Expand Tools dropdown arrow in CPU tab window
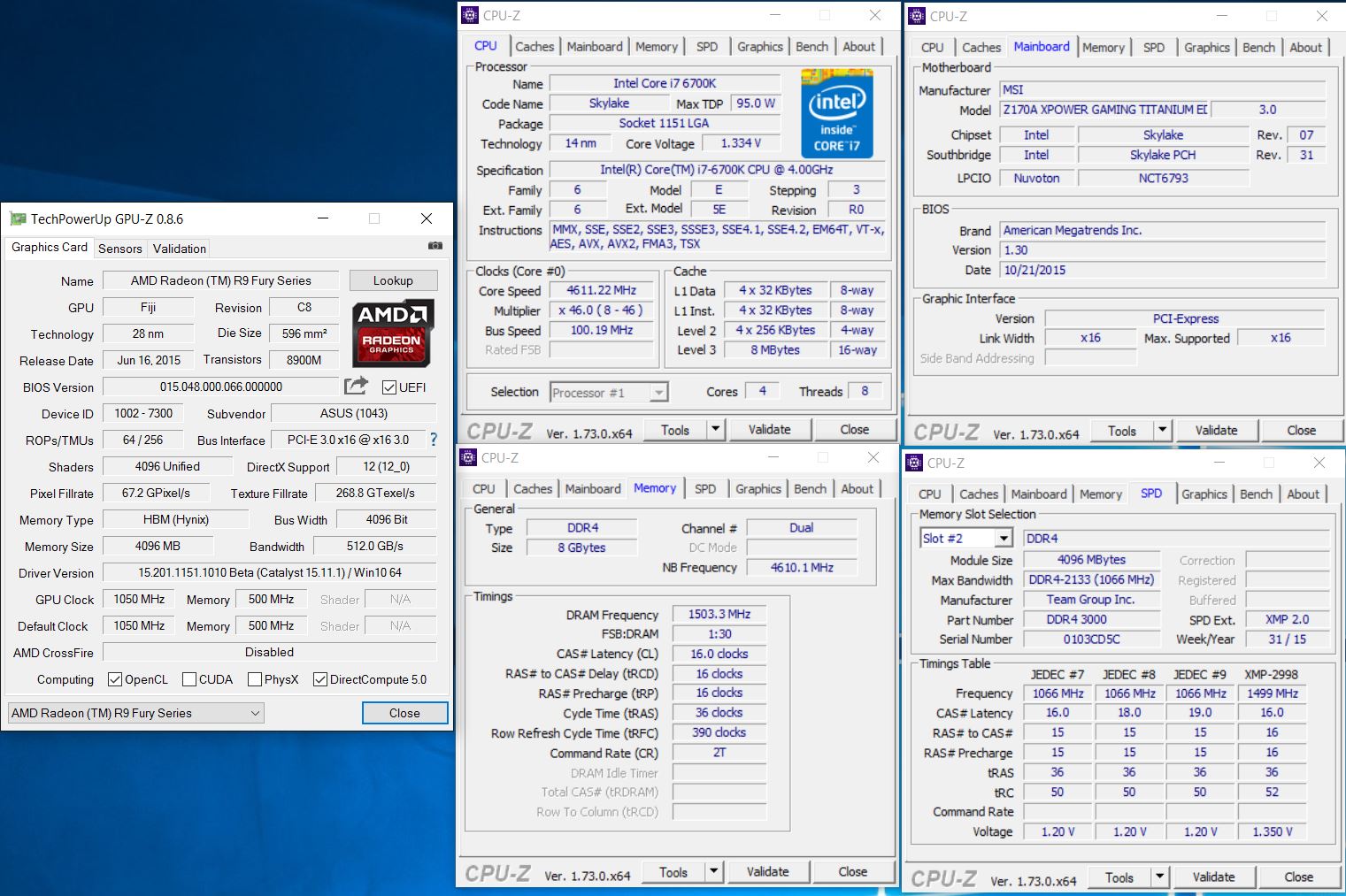Screen dimensions: 1346x896 (715, 430)
